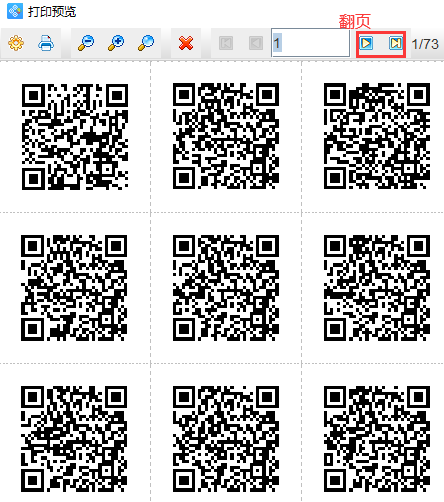Select the bottom-middle QR code label
The width and height of the screenshot is (444, 502).
point(226,439)
